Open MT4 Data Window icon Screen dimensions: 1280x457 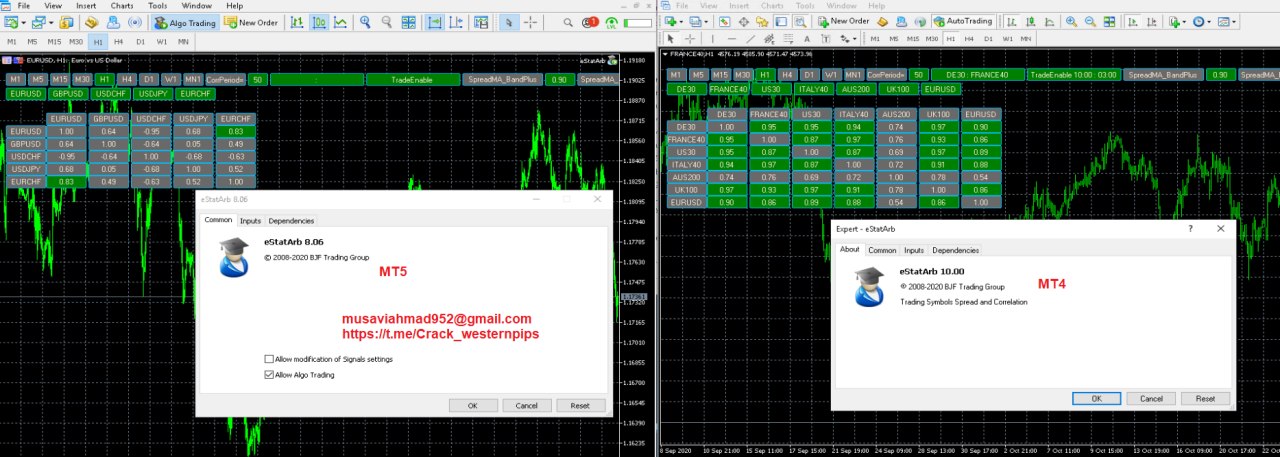point(743,21)
